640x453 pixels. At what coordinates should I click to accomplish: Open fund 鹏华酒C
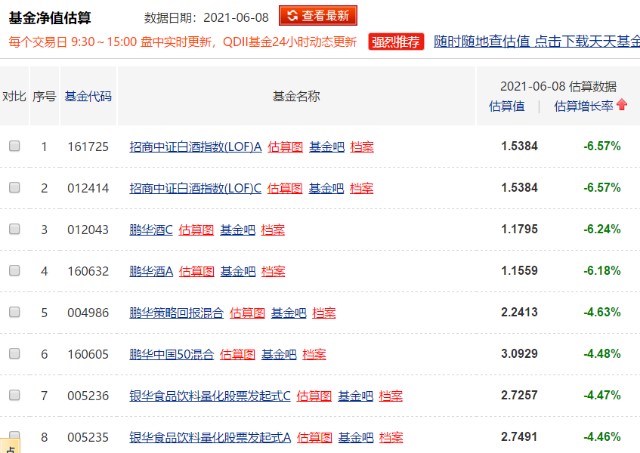pyautogui.click(x=151, y=230)
